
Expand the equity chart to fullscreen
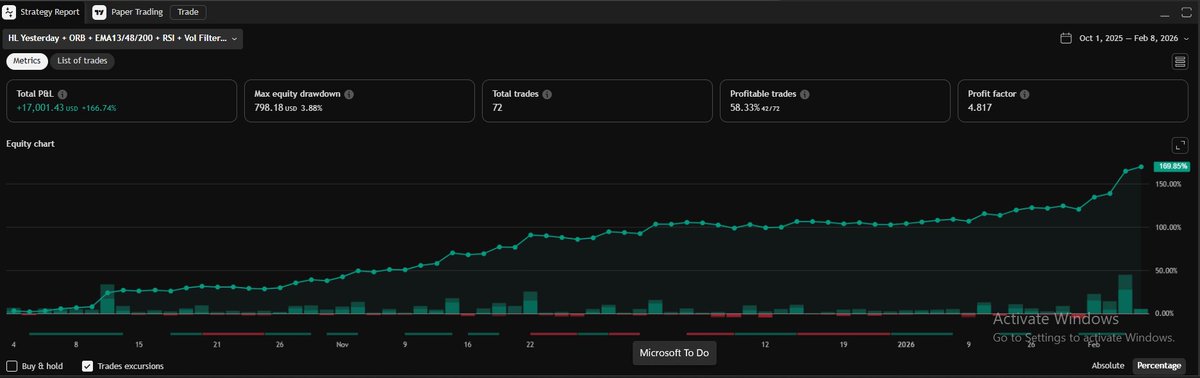[1181, 145]
